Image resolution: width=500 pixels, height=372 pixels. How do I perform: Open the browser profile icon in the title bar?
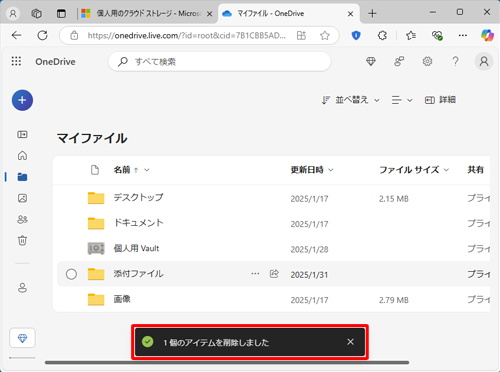tap(13, 13)
